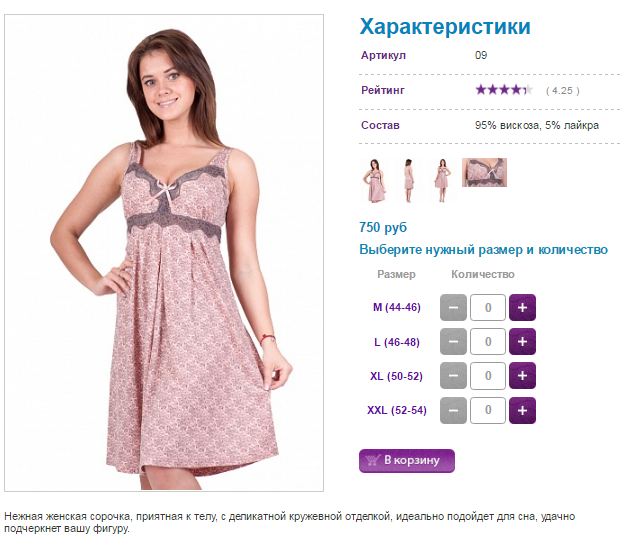Click the star rating bar

tap(504, 90)
